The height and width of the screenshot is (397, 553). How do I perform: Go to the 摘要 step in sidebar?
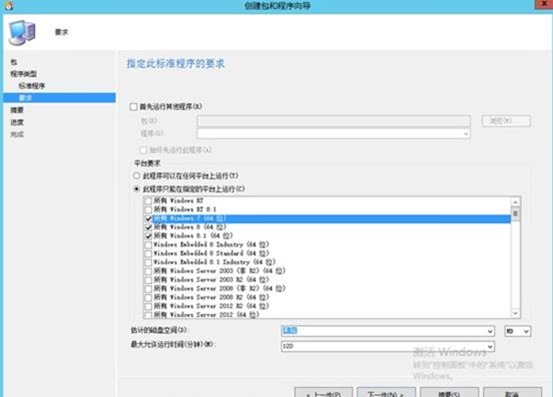(x=17, y=110)
